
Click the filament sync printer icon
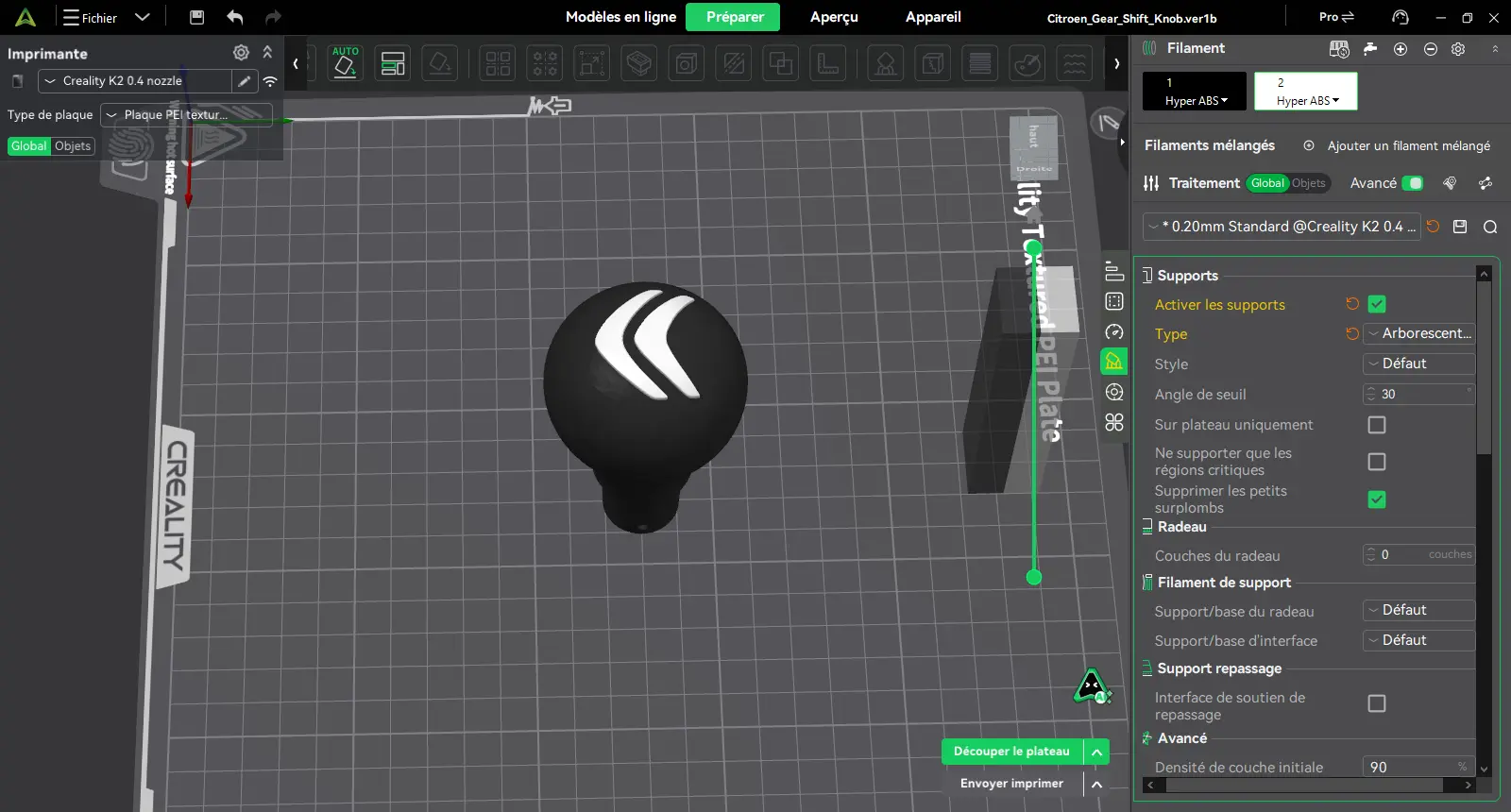[1339, 48]
